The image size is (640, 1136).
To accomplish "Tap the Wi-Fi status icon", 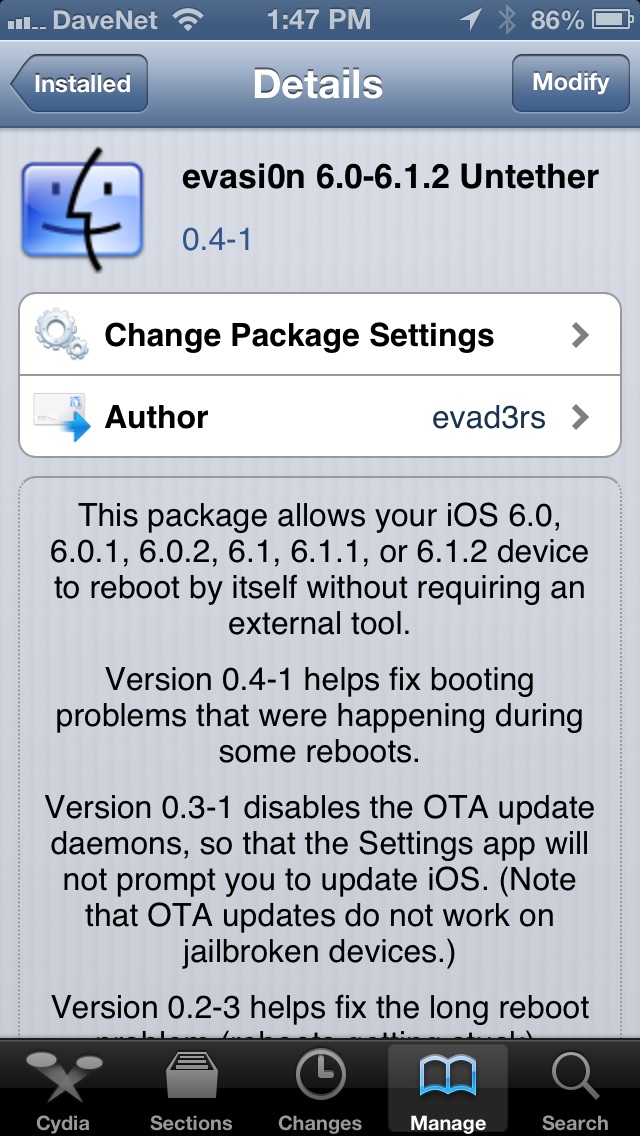I will coord(188,20).
